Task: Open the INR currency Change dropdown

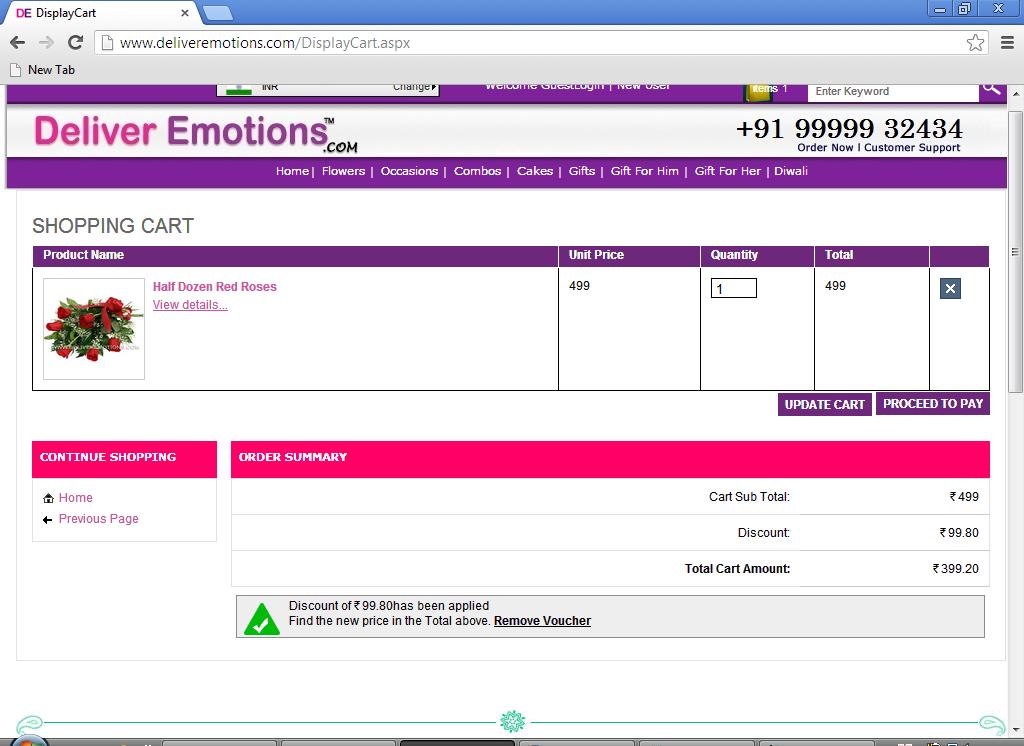Action: (414, 88)
